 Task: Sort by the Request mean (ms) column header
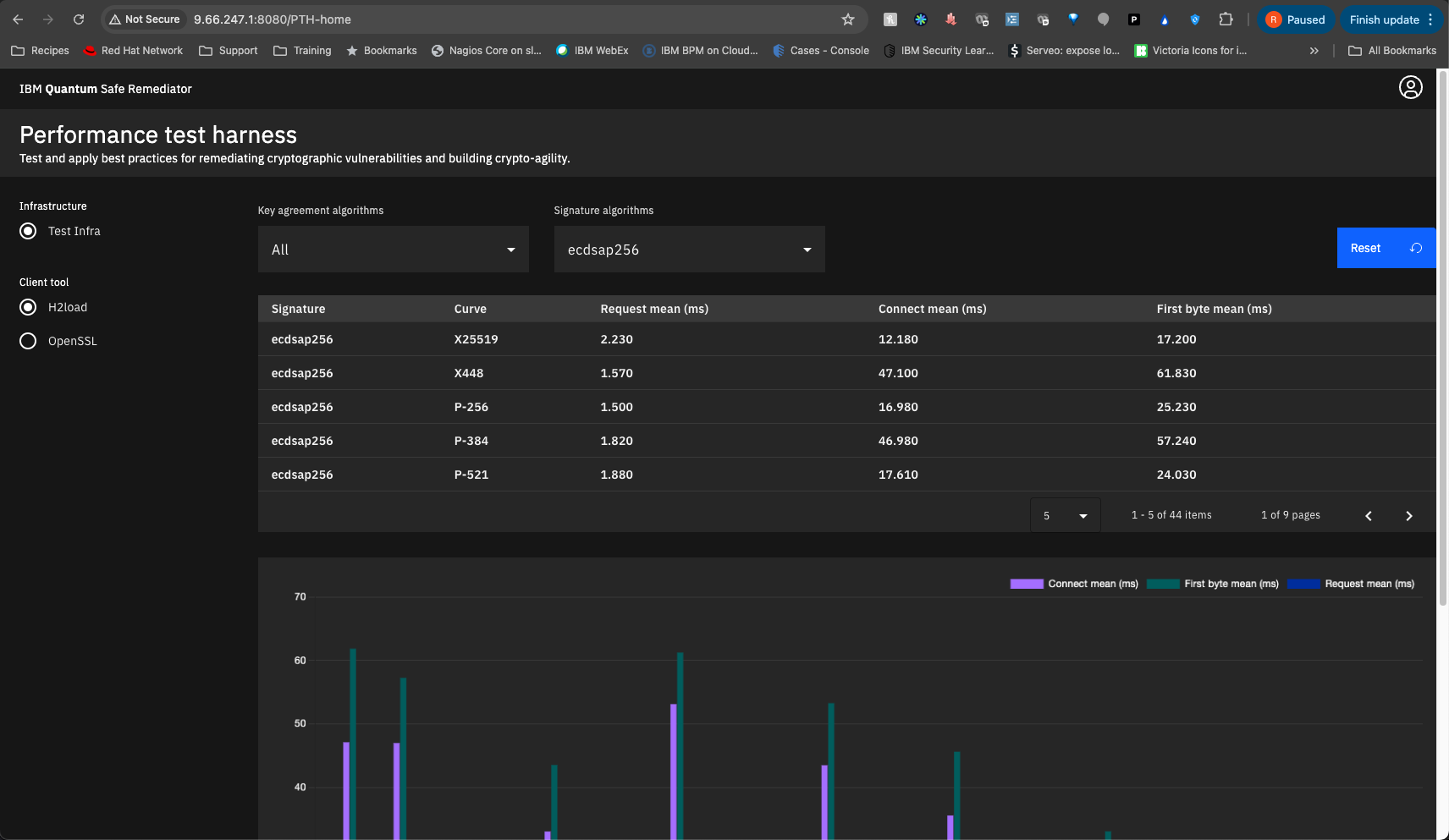pyautogui.click(x=654, y=309)
